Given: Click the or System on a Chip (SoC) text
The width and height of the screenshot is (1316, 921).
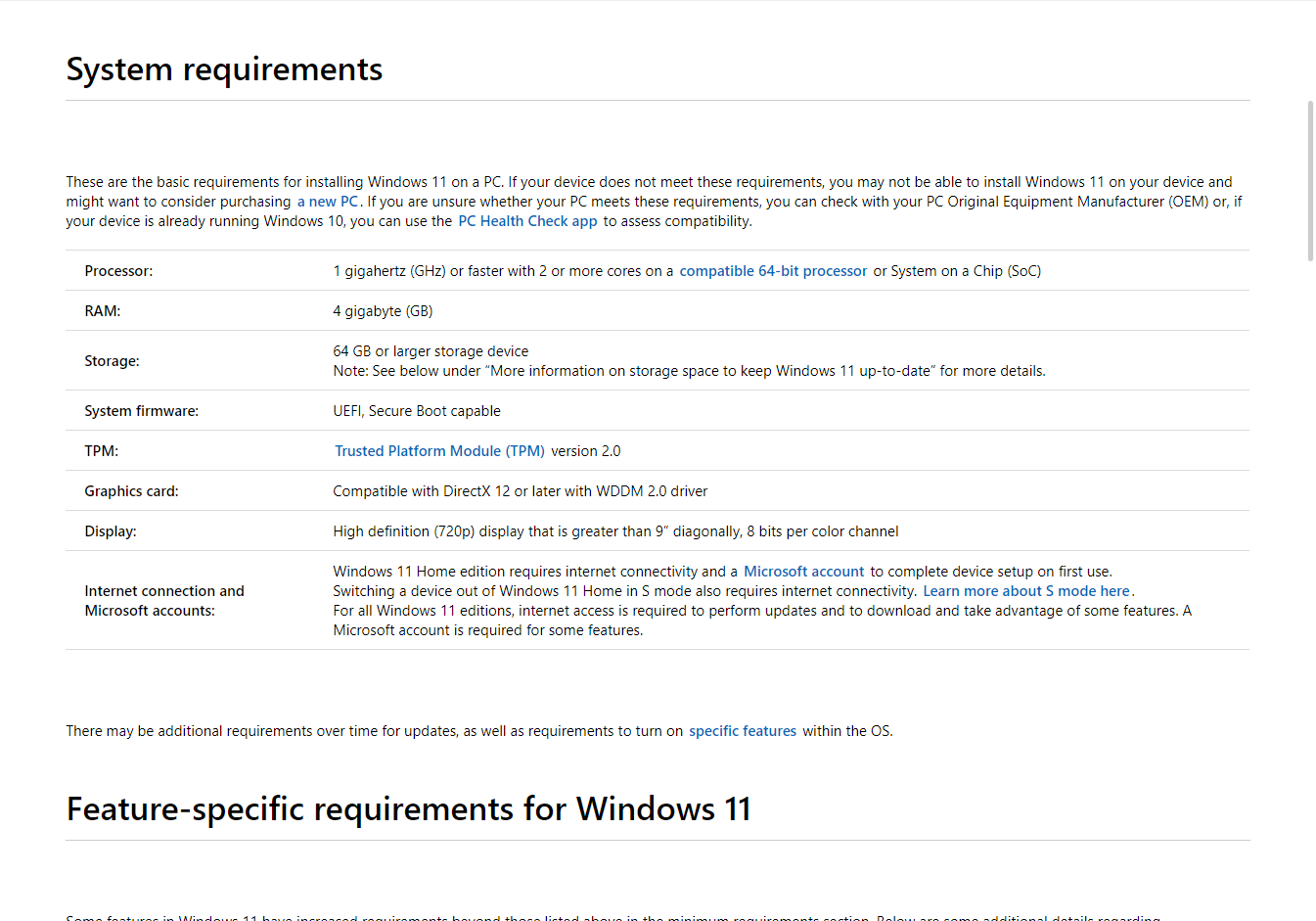Looking at the screenshot, I should click(957, 271).
